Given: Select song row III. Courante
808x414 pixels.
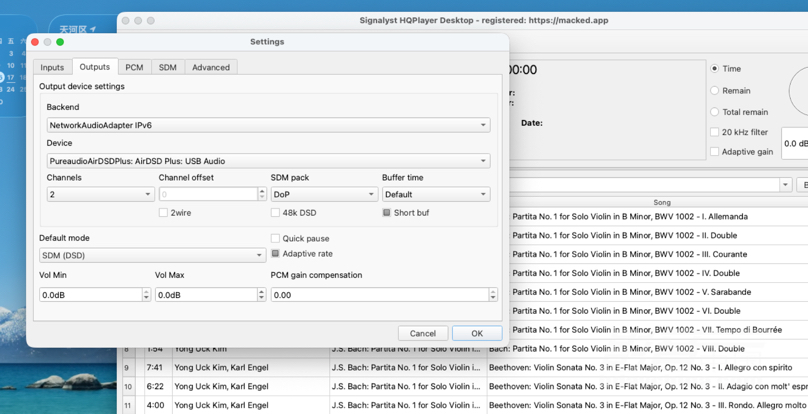Looking at the screenshot, I should pyautogui.click(x=659, y=254).
